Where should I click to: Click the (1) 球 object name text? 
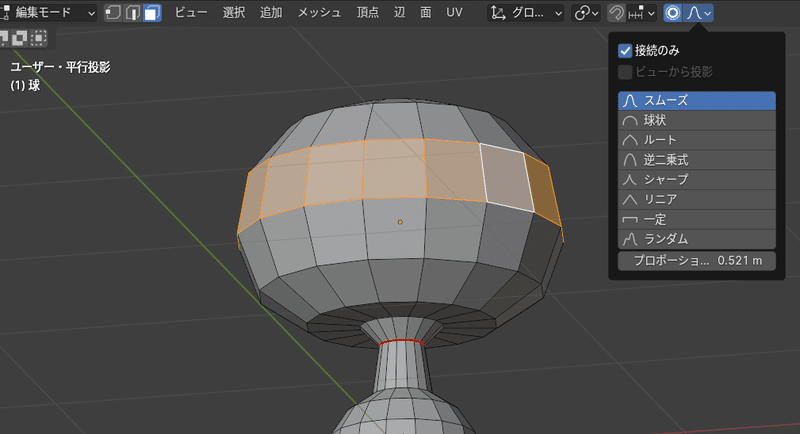click(25, 85)
